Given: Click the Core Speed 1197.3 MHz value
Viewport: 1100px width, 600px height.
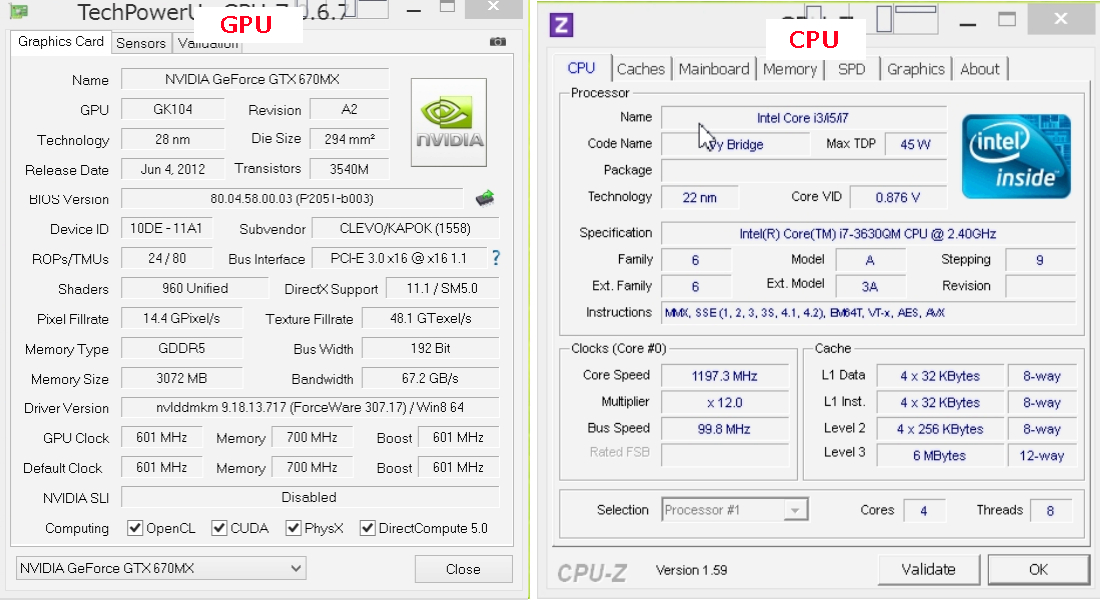Looking at the screenshot, I should 725,375.
